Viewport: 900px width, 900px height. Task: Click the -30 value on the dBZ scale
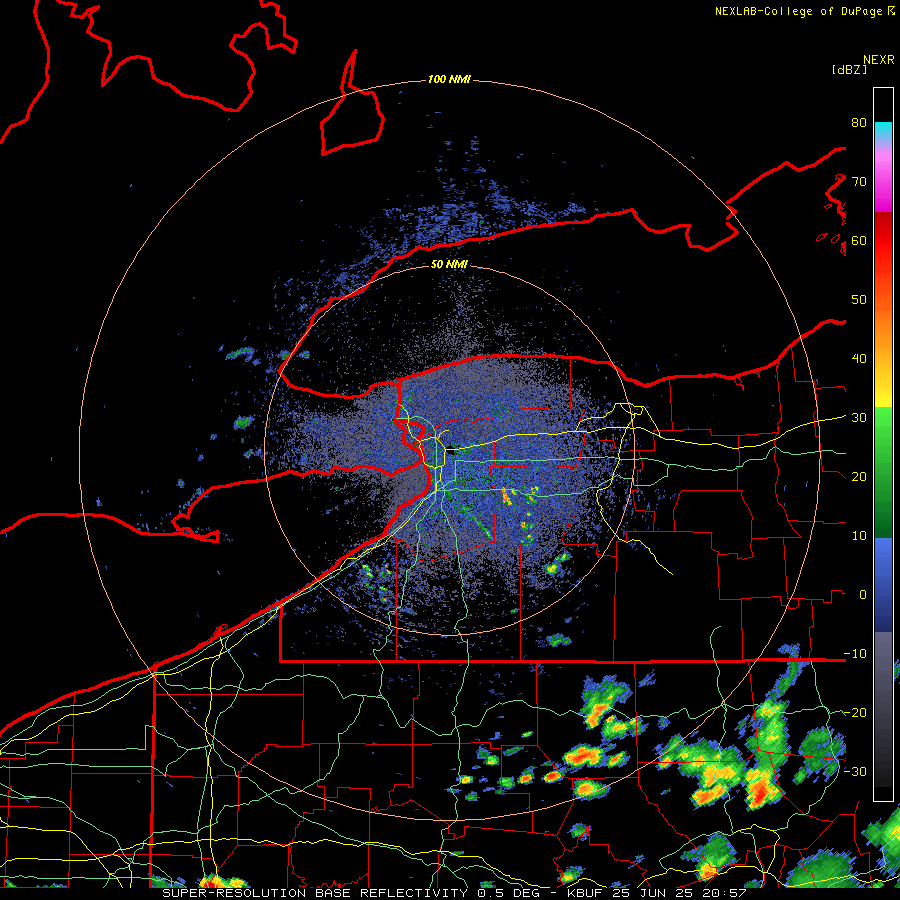point(855,771)
